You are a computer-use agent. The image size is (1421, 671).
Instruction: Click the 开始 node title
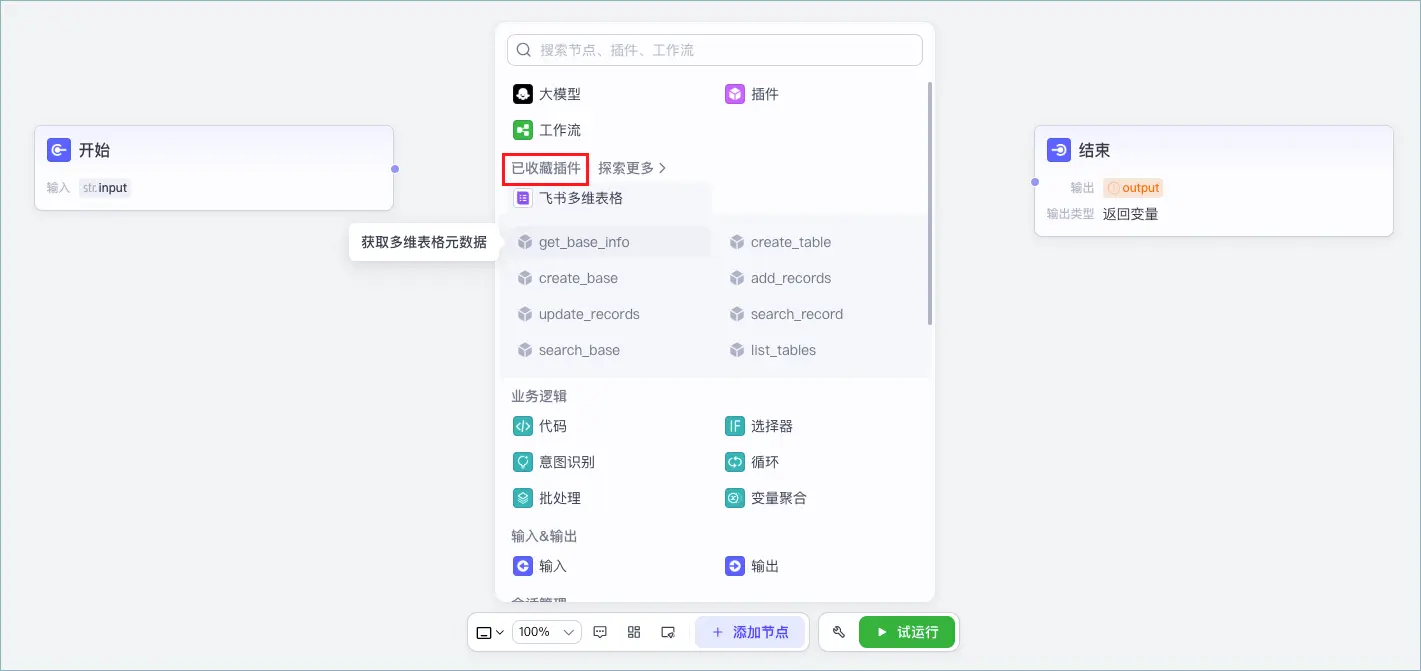pos(95,150)
